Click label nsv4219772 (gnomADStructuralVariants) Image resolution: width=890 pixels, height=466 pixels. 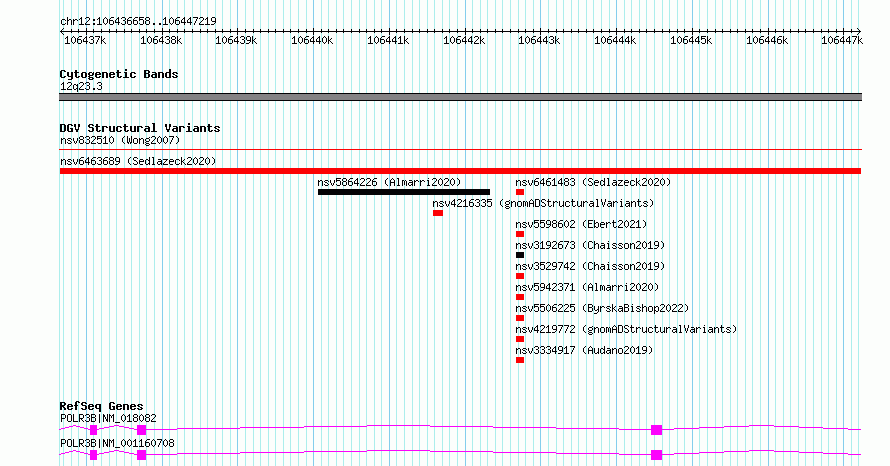626,329
